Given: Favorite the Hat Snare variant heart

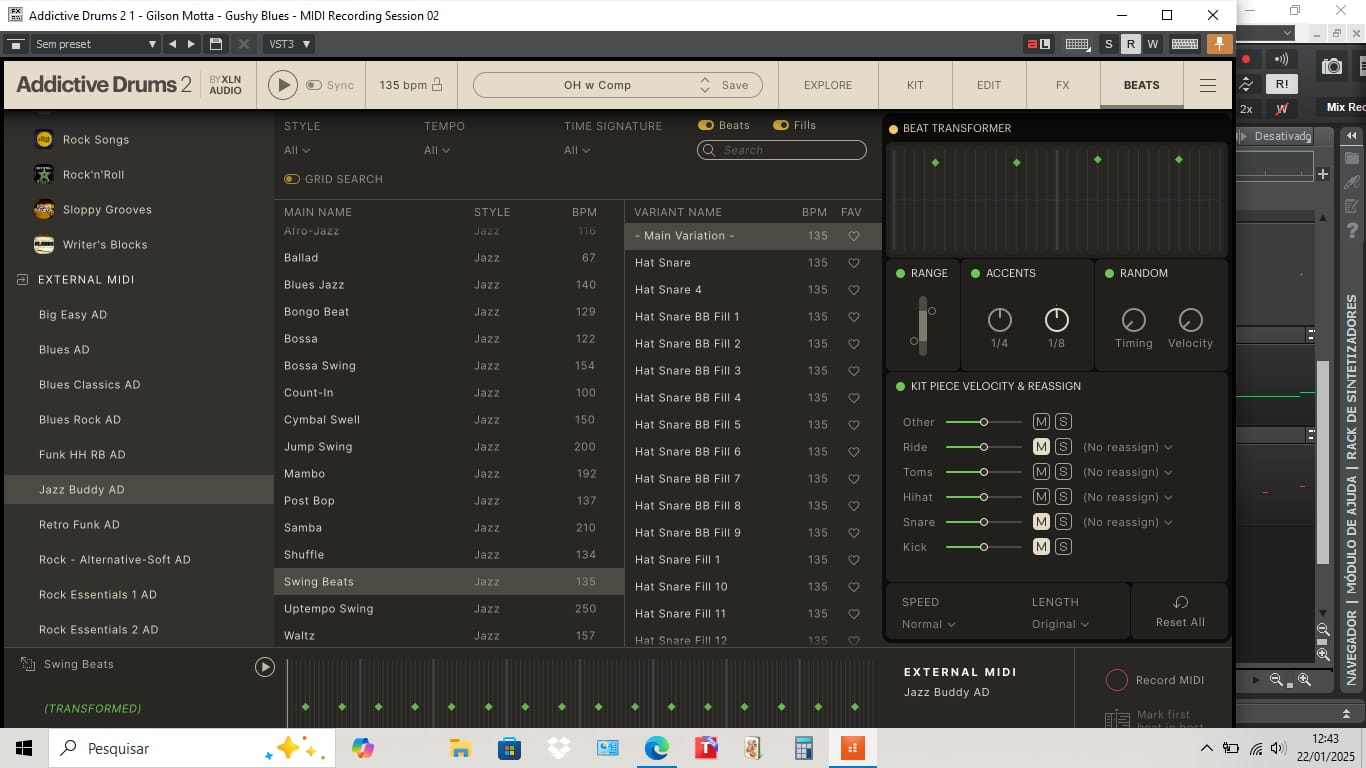Looking at the screenshot, I should [854, 263].
